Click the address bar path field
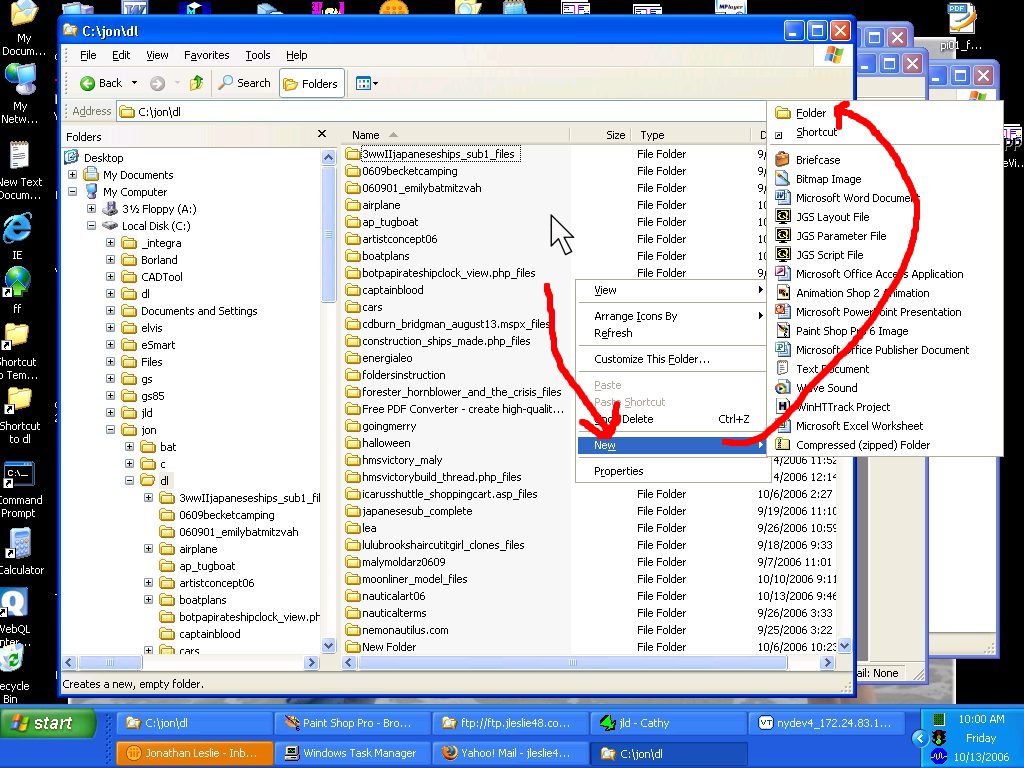Image resolution: width=1024 pixels, height=768 pixels. pyautogui.click(x=440, y=112)
